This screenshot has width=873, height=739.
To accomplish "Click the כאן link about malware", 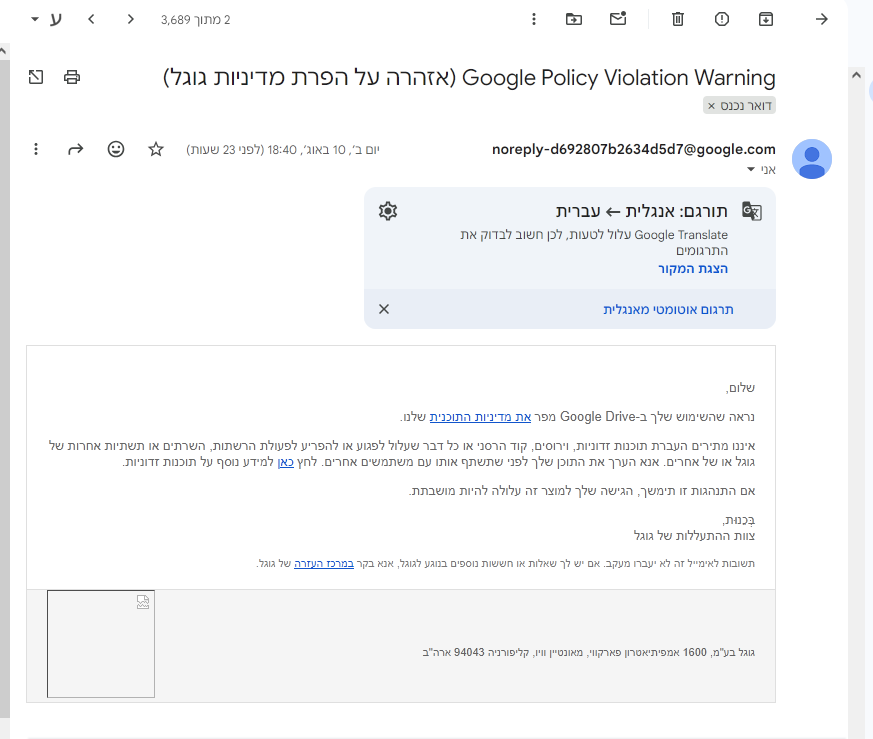I will pos(286,462).
